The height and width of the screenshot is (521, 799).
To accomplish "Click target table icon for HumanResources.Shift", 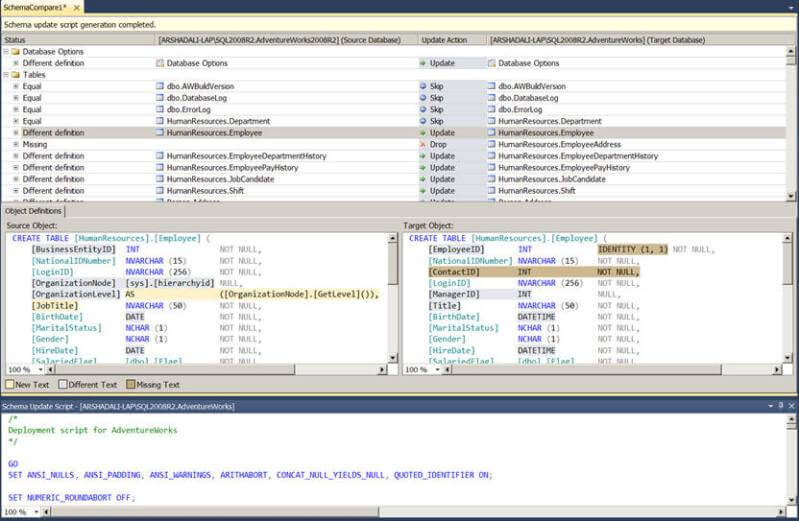I will [x=492, y=191].
